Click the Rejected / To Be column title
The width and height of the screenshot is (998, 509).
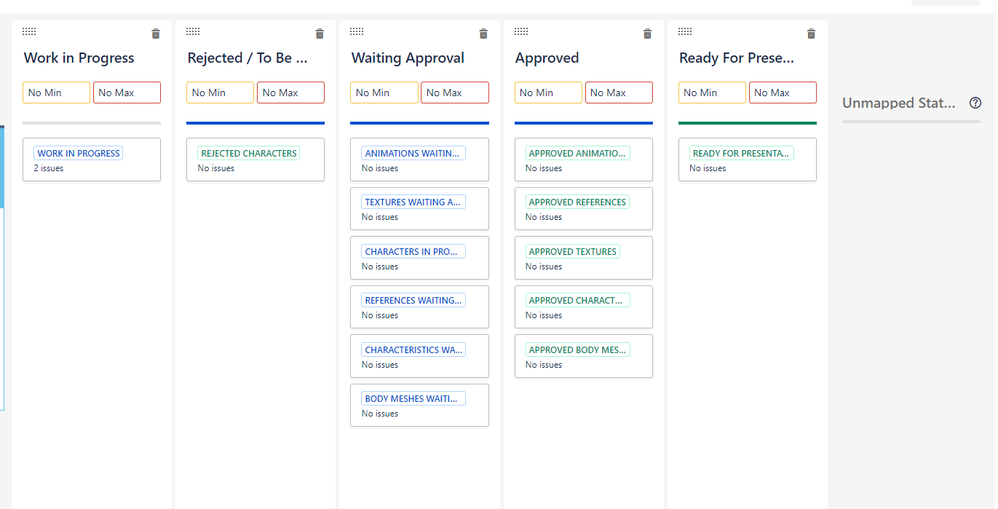(248, 58)
